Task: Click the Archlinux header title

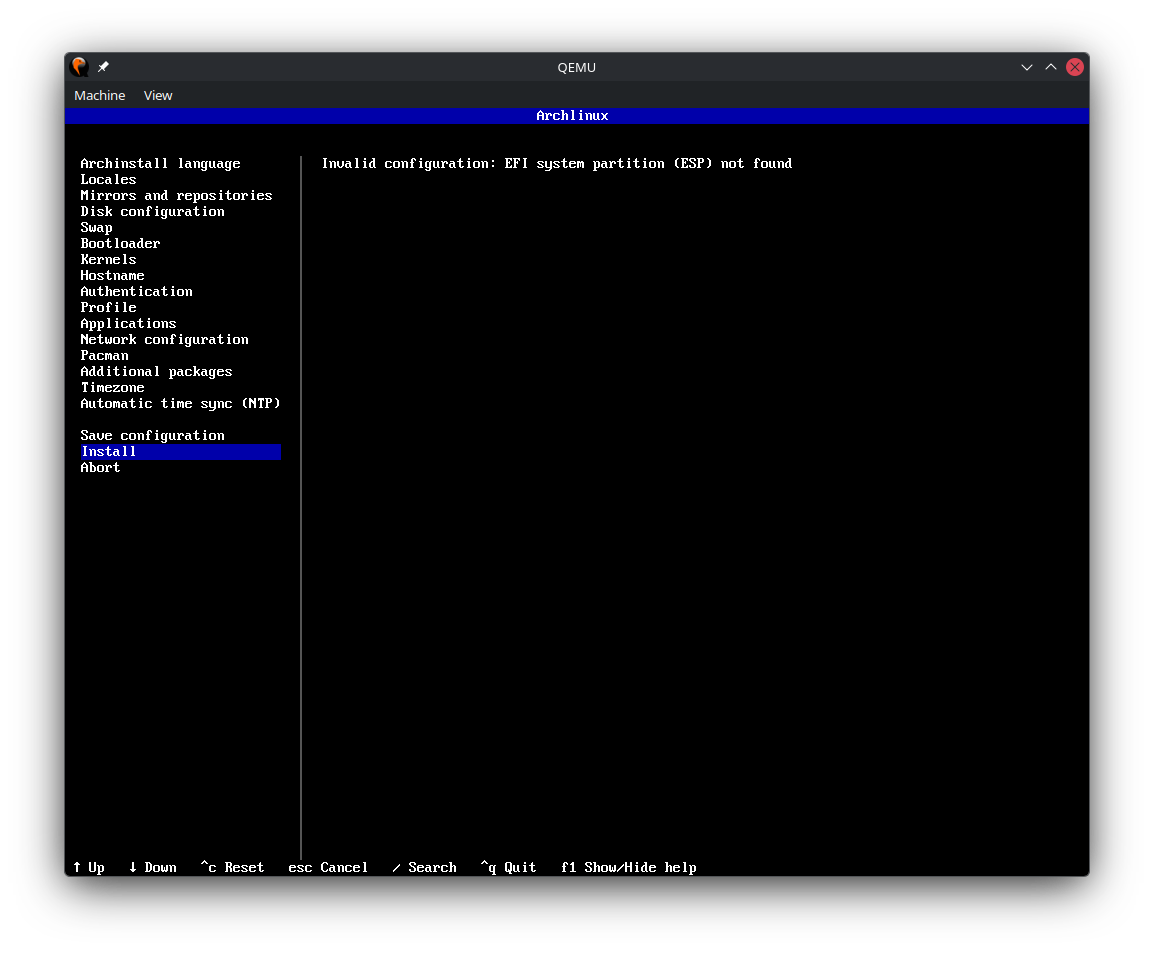Action: click(572, 116)
